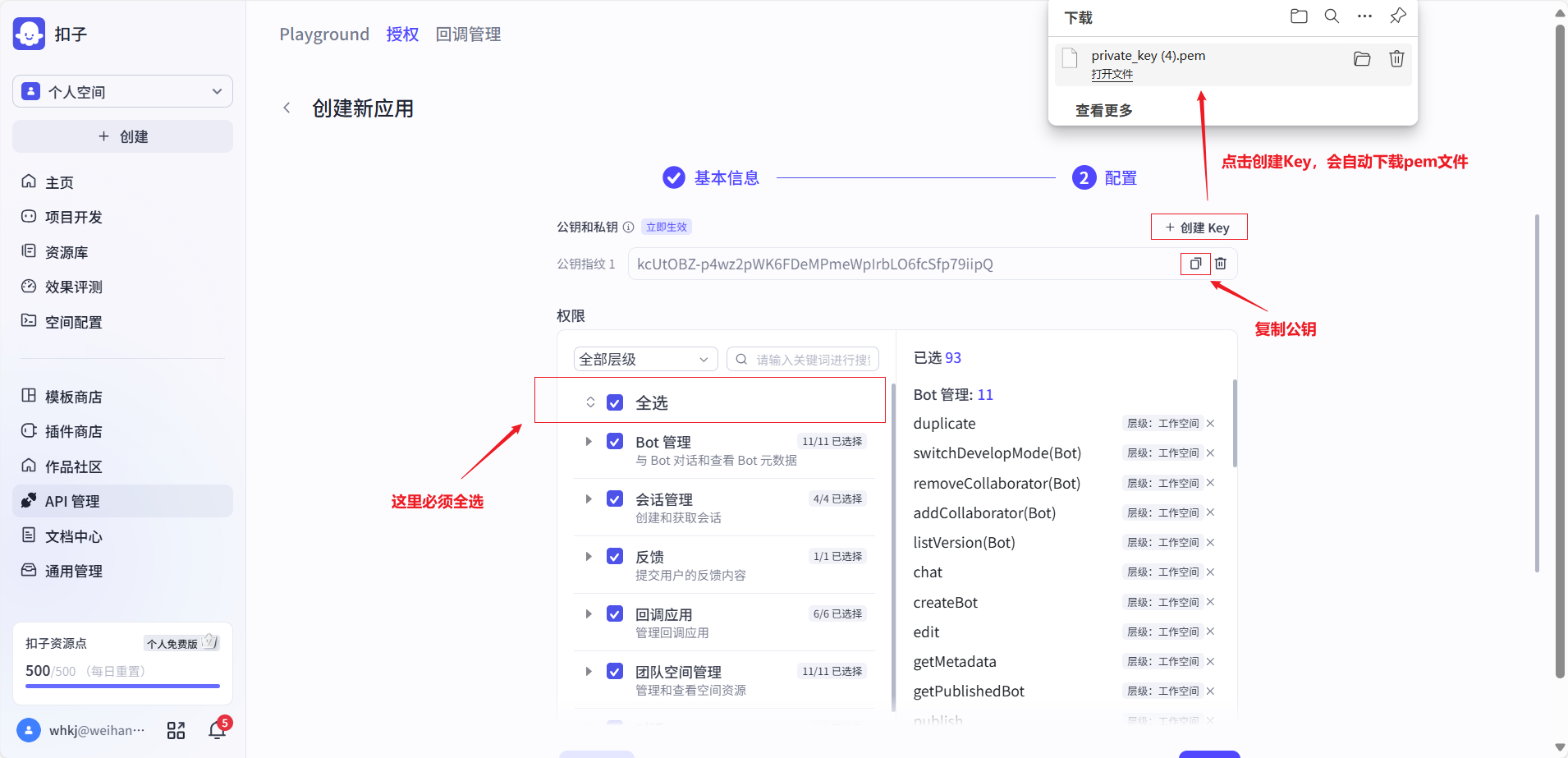Go back with the left arrow
This screenshot has height=758, width=1568.
pyautogui.click(x=287, y=108)
